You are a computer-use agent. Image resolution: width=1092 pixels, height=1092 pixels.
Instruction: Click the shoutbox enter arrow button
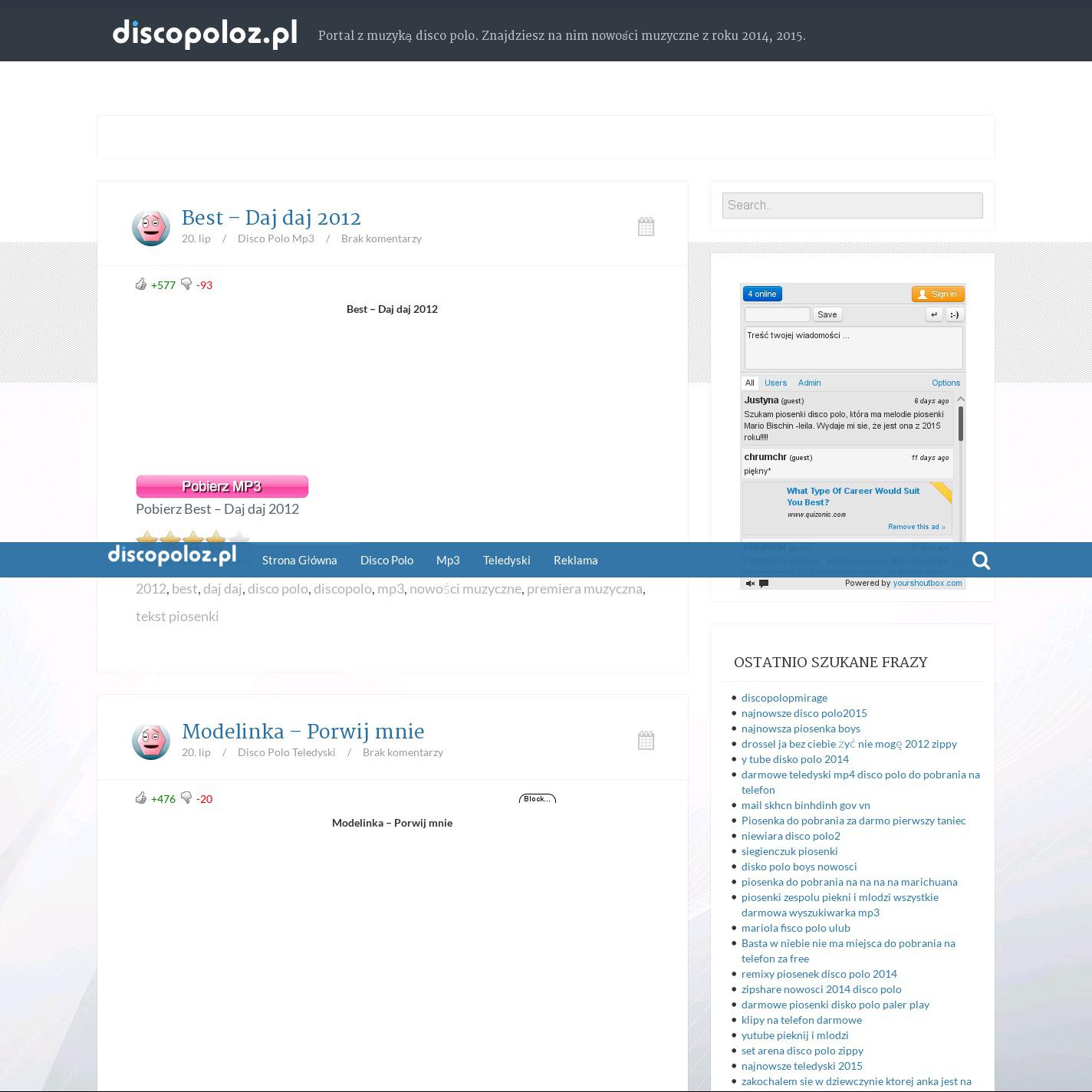(x=933, y=314)
